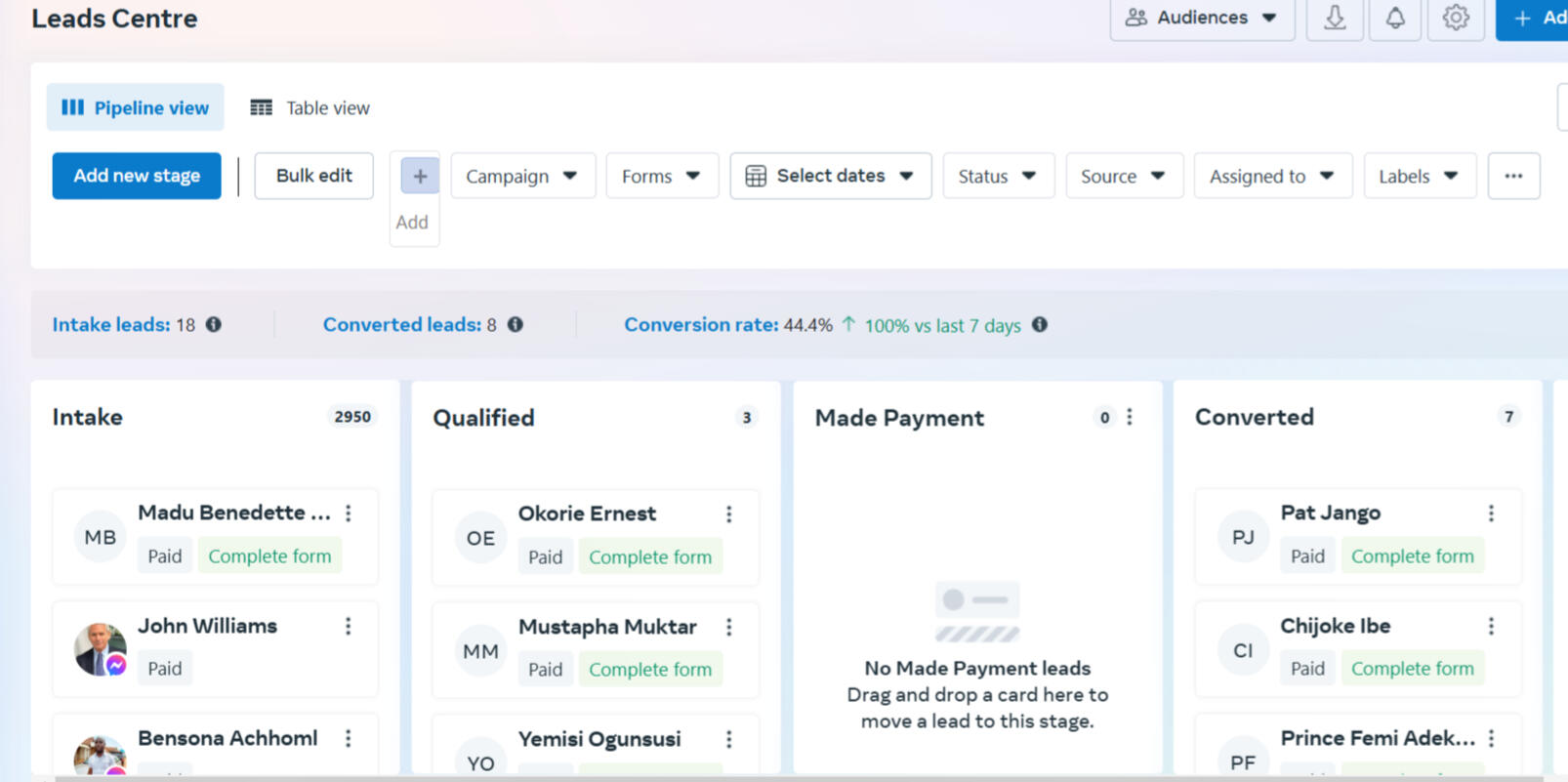
Task: Click Complete form label on Chijoke Ibe card
Action: 1412,669
